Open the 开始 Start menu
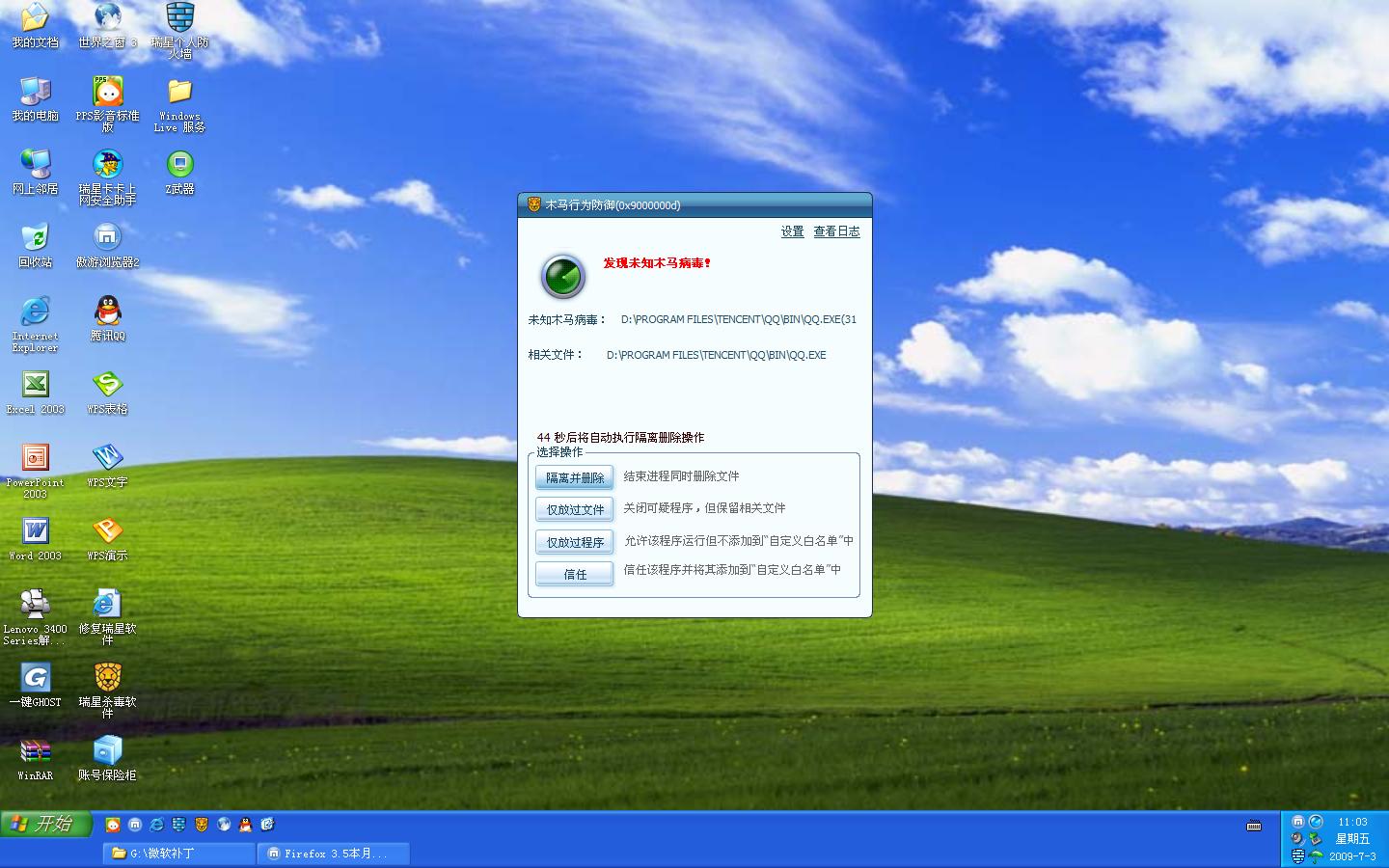The width and height of the screenshot is (1389, 868). click(45, 824)
